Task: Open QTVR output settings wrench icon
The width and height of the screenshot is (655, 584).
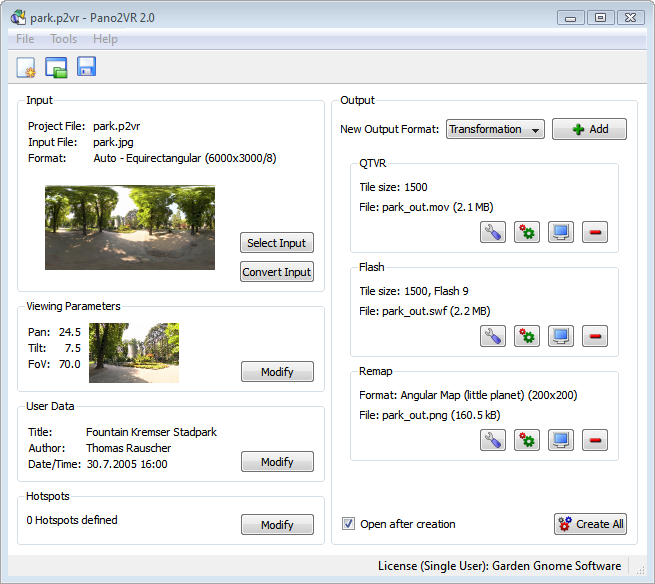Action: coord(493,232)
